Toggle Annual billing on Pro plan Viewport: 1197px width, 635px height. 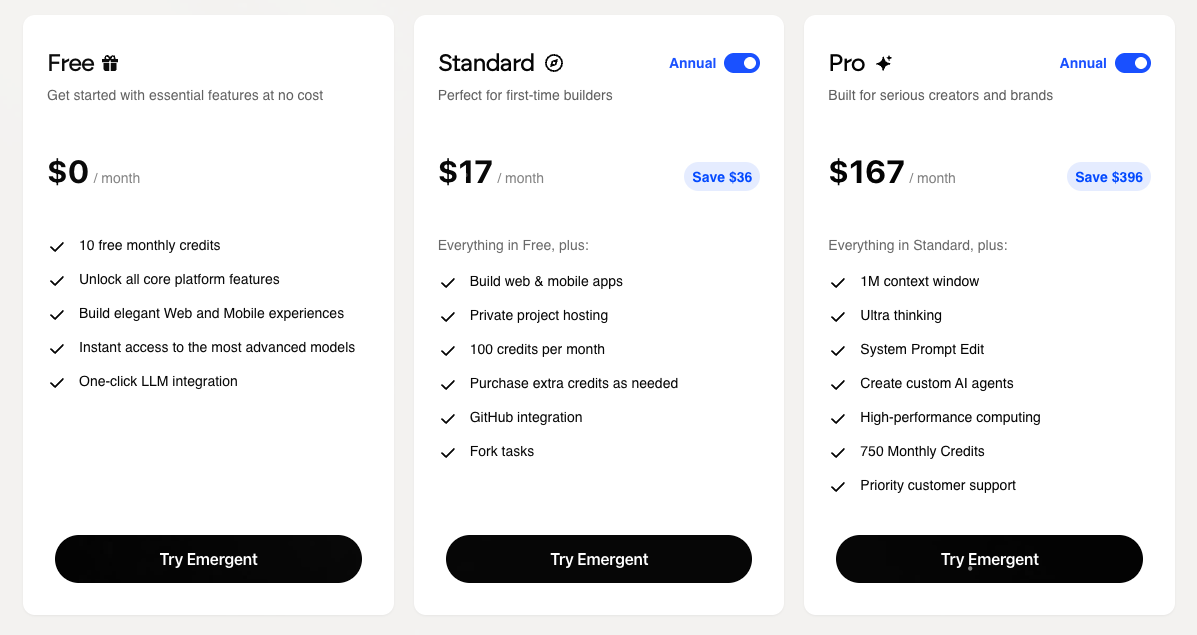coord(1132,63)
